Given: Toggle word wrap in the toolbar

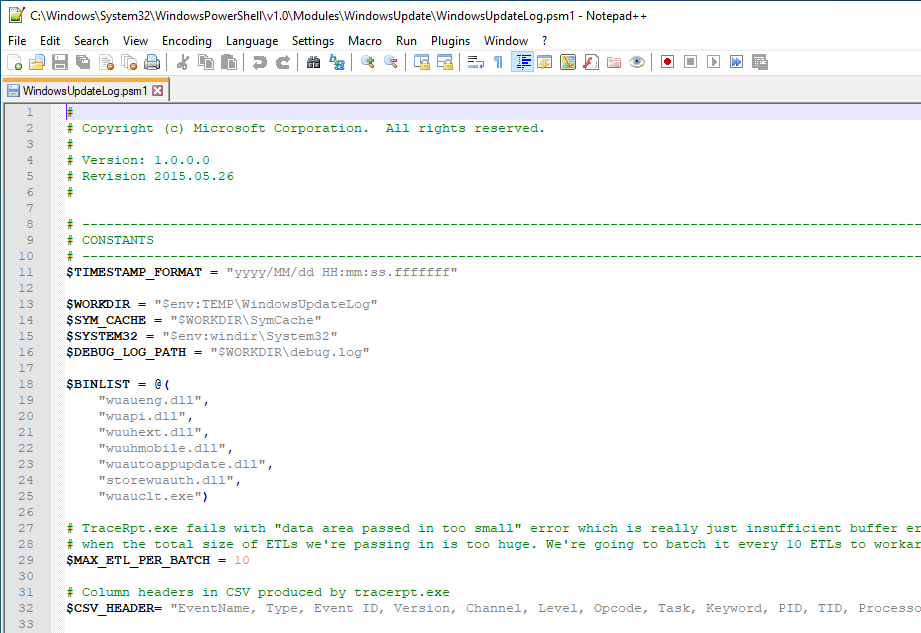Looking at the screenshot, I should coord(475,62).
